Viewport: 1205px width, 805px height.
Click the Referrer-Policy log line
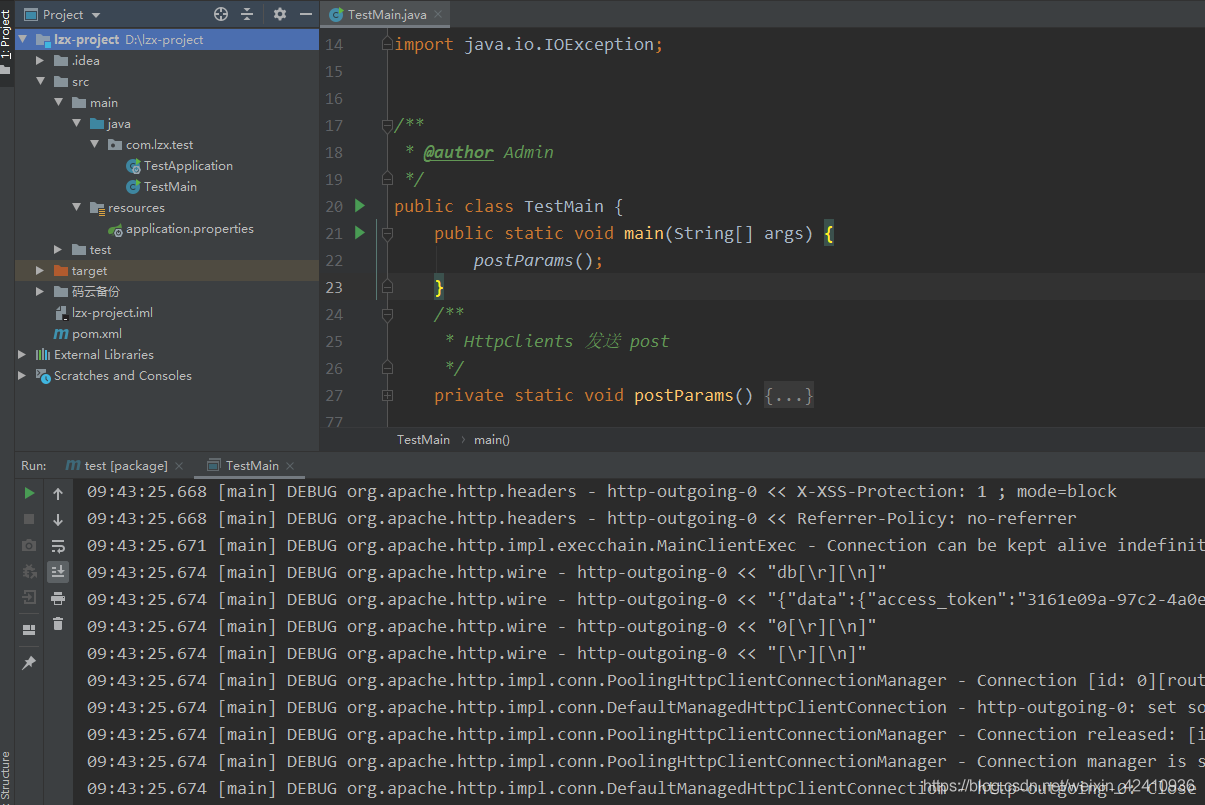click(582, 518)
